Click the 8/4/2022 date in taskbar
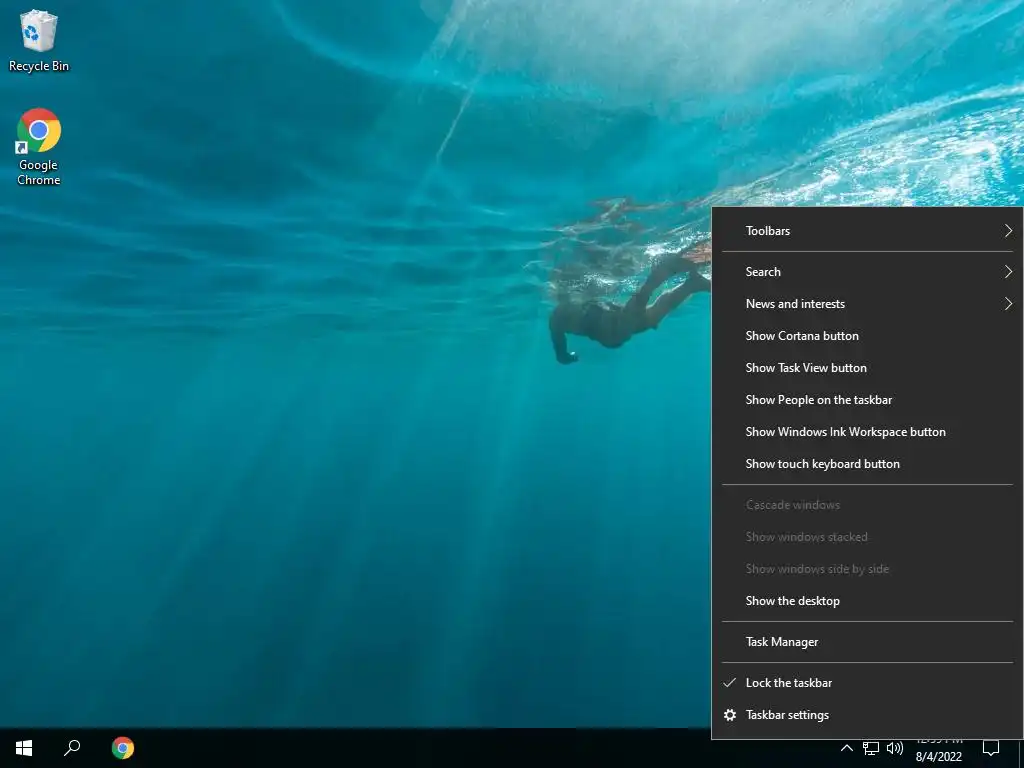The width and height of the screenshot is (1024, 768). click(x=938, y=757)
